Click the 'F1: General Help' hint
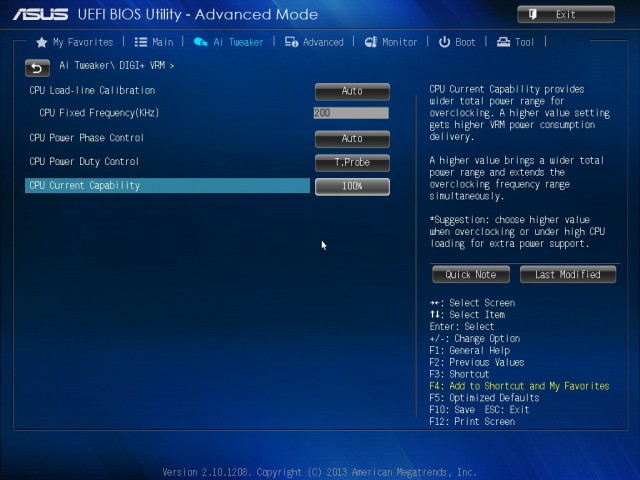The width and height of the screenshot is (640, 480). (469, 350)
